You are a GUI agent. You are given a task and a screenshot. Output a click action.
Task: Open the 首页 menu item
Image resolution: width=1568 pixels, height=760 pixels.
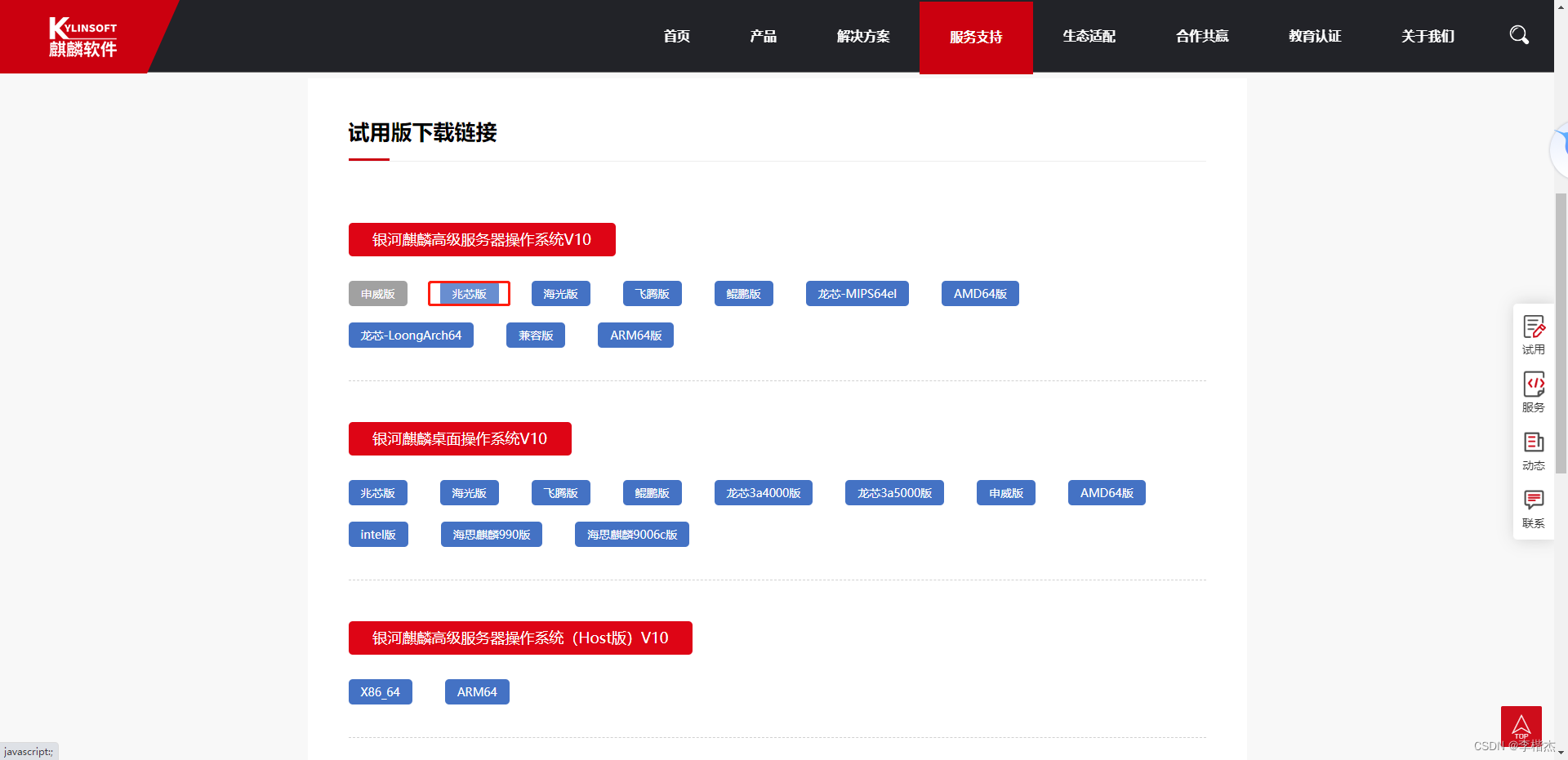[676, 36]
